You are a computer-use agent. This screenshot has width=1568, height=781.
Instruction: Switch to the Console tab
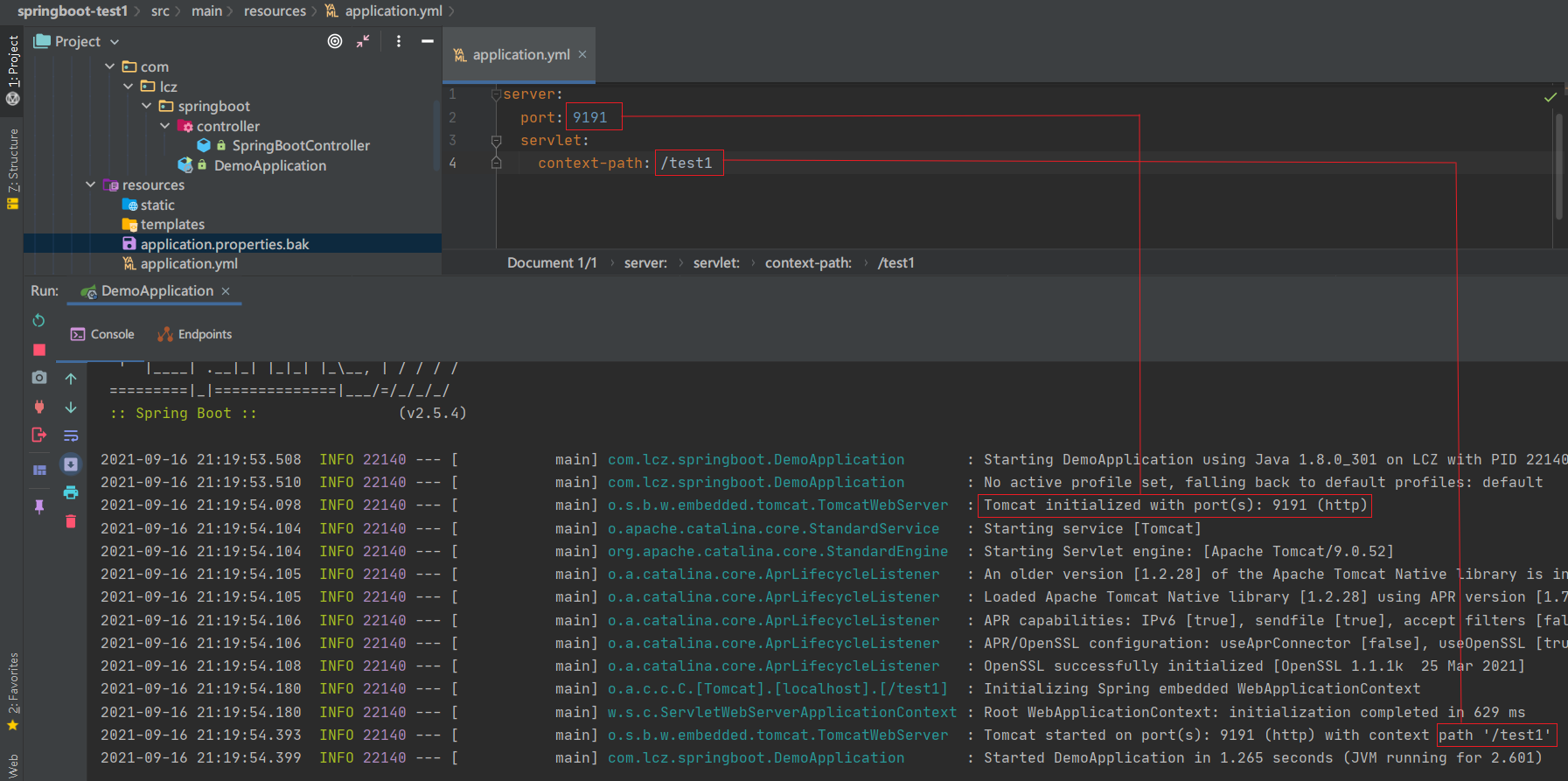[x=102, y=334]
